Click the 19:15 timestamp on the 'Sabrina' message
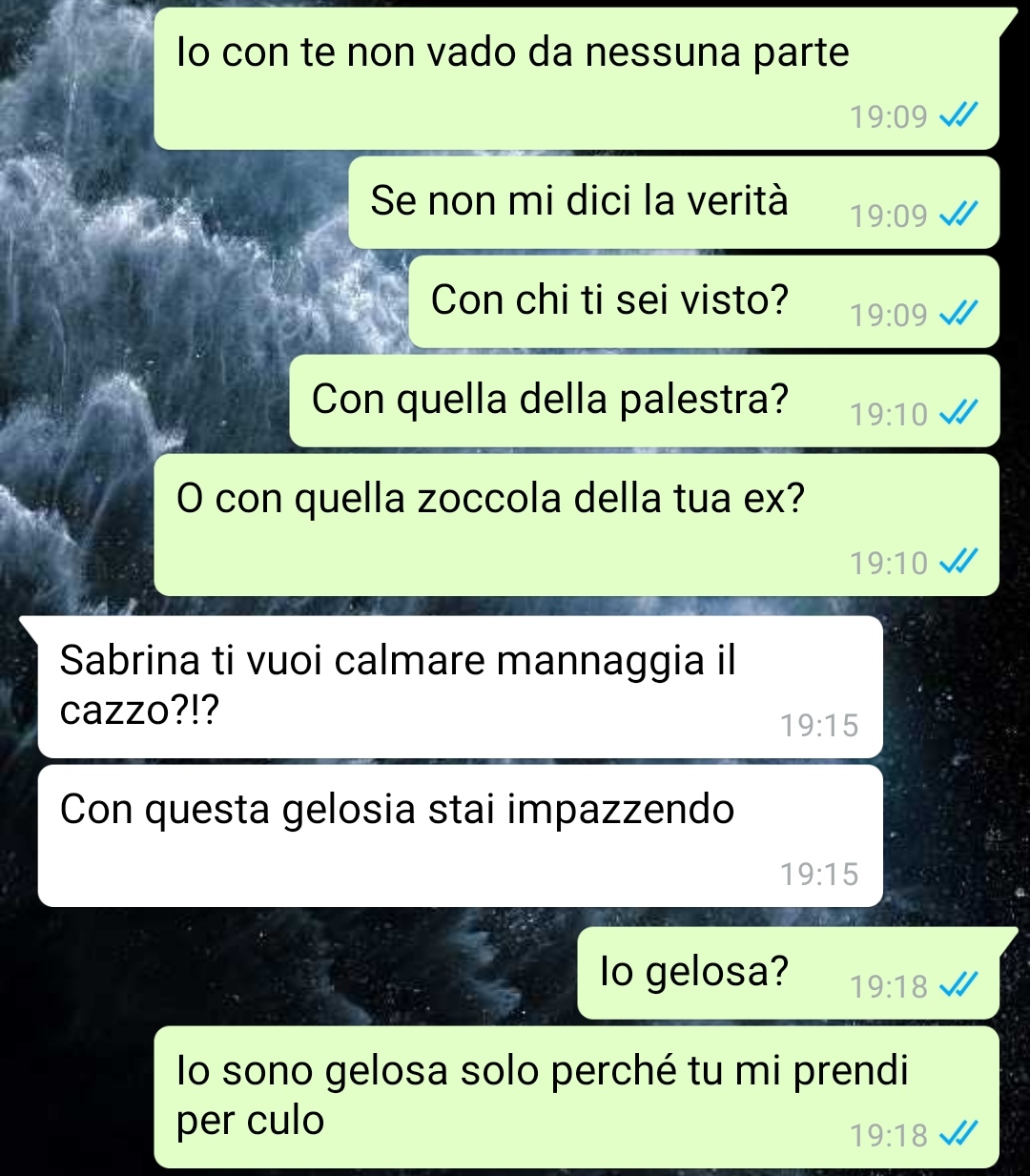Viewport: 1030px width, 1176px height. (819, 726)
